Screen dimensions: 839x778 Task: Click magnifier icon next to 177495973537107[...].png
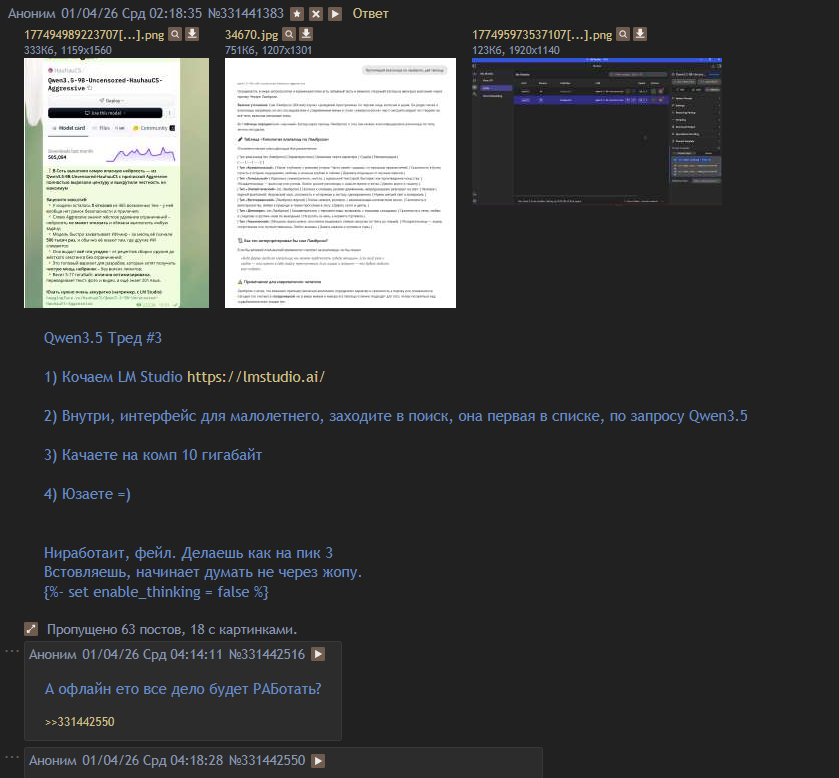pos(623,34)
